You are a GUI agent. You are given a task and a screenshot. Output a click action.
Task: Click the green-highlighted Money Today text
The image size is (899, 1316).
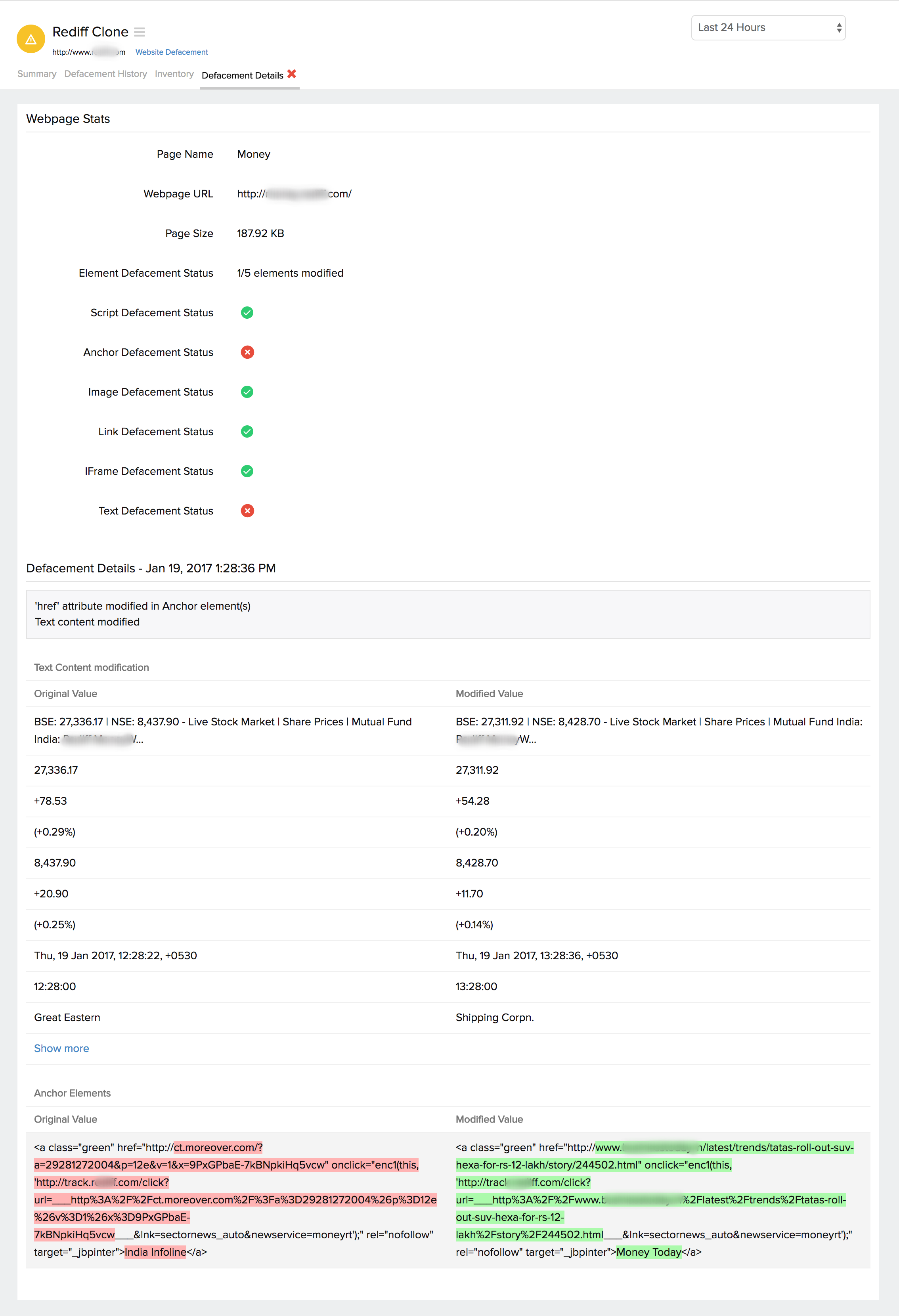(648, 1252)
